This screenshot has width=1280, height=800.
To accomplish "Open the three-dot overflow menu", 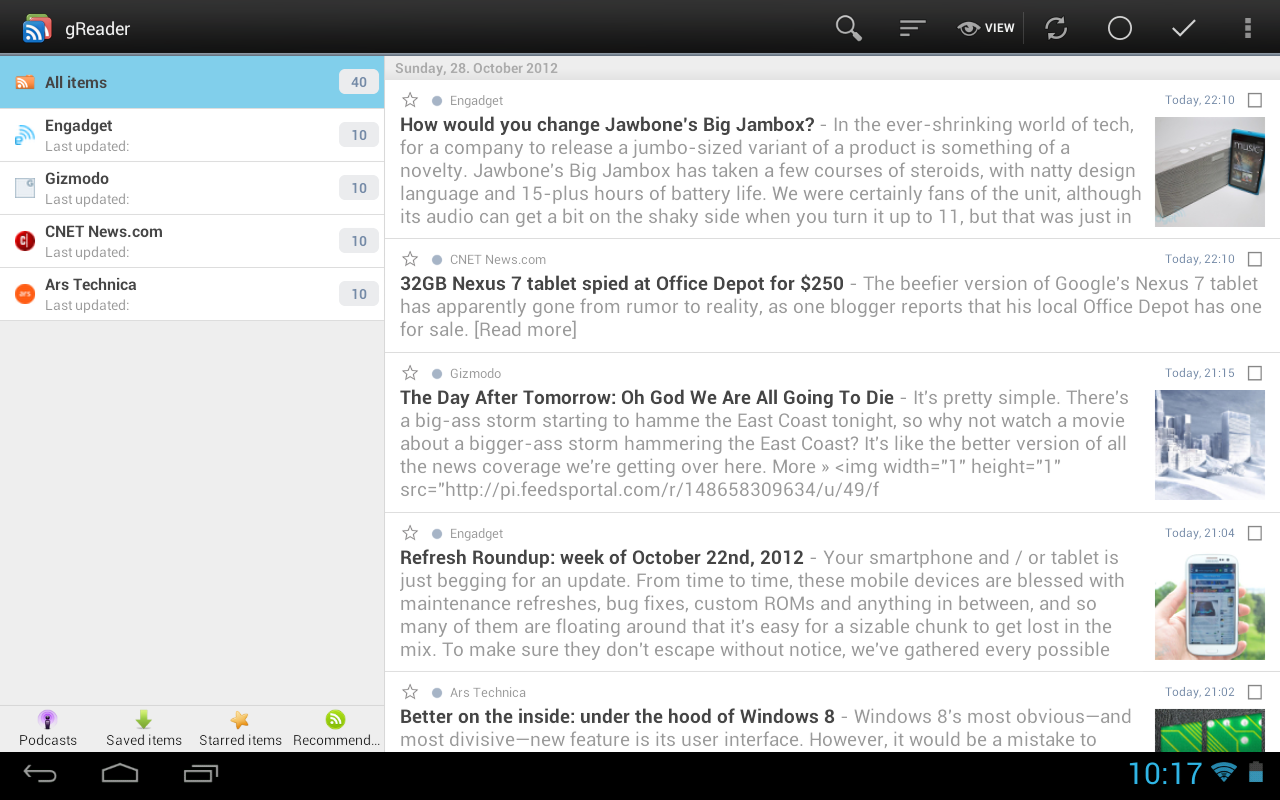I will [x=1247, y=28].
